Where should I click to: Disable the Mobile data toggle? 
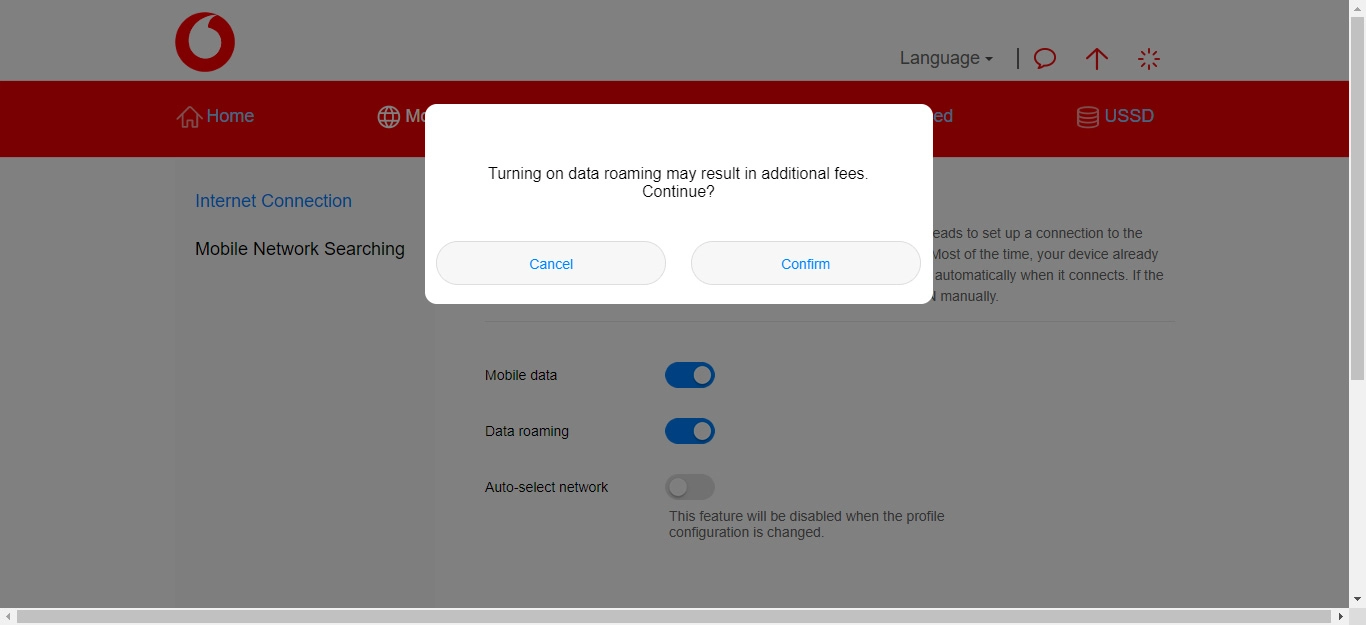pyautogui.click(x=689, y=375)
